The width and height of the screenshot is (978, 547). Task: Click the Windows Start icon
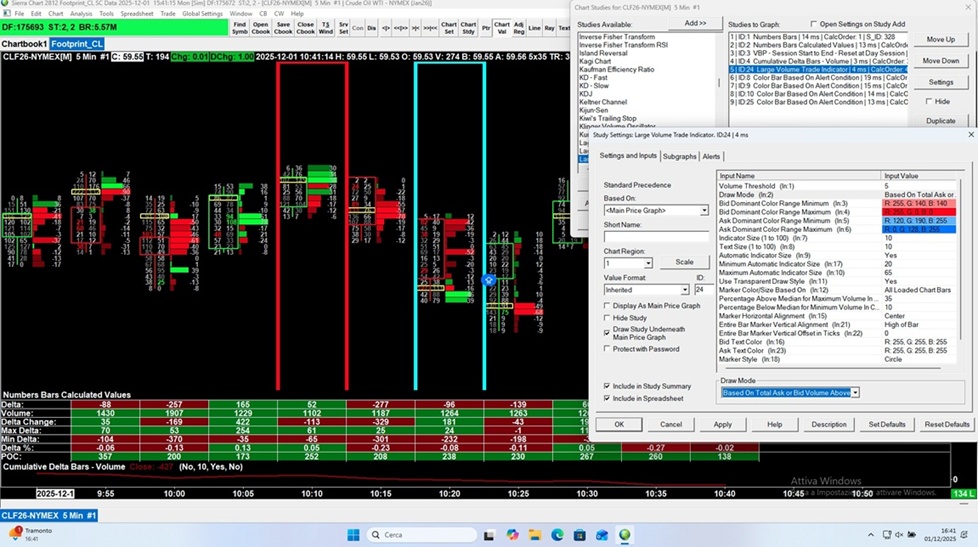[x=354, y=535]
